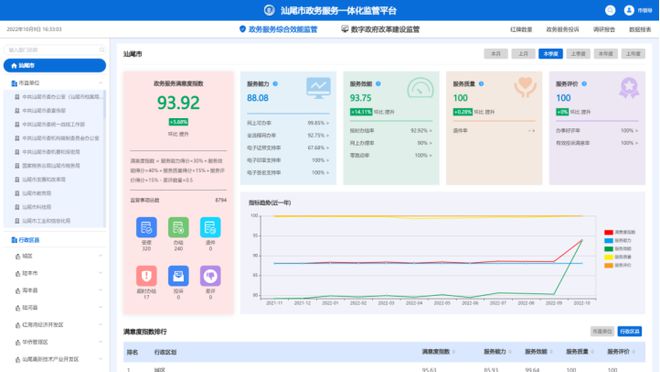Click the red overdue shield icon

pyautogui.click(x=146, y=276)
